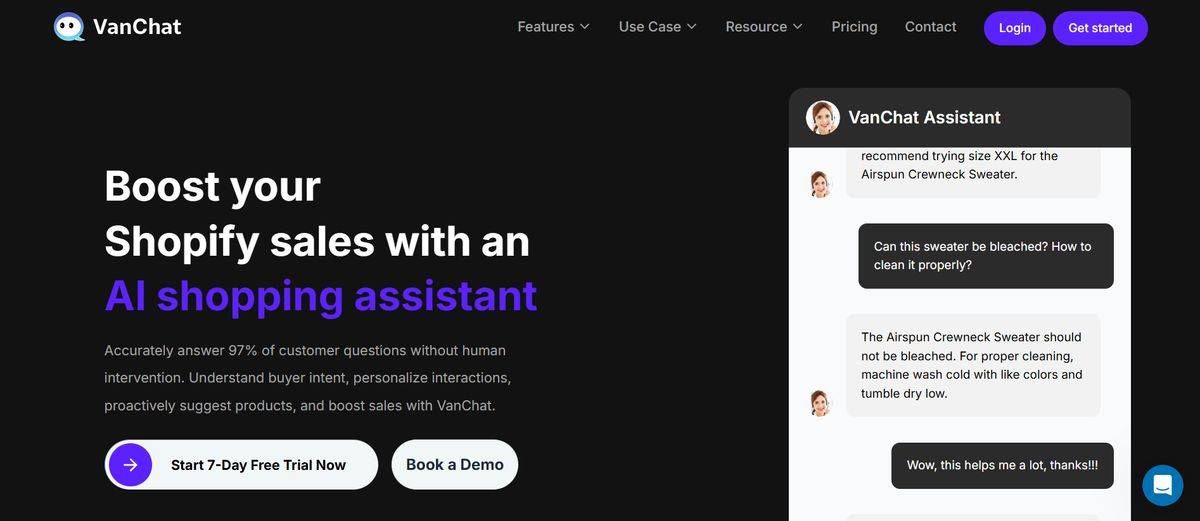Click the VanChat brand name text

coord(137,27)
